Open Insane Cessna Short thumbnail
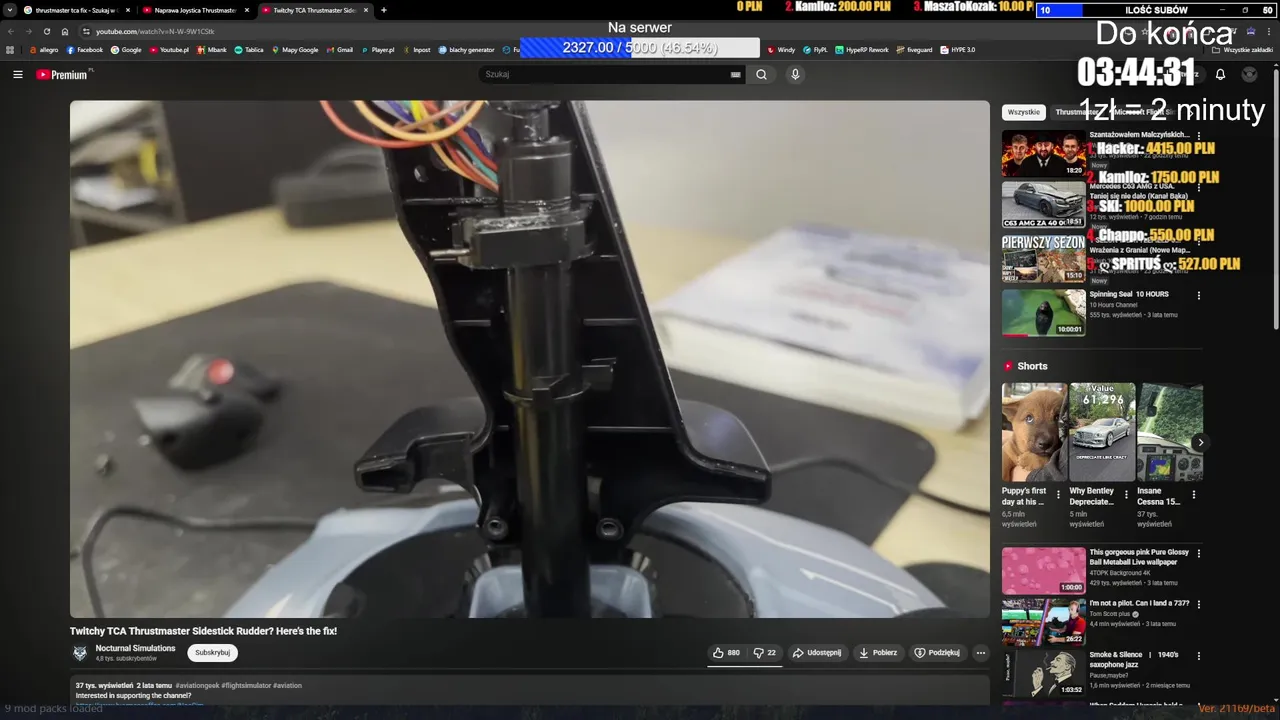This screenshot has height=720, width=1280. [x=1170, y=432]
